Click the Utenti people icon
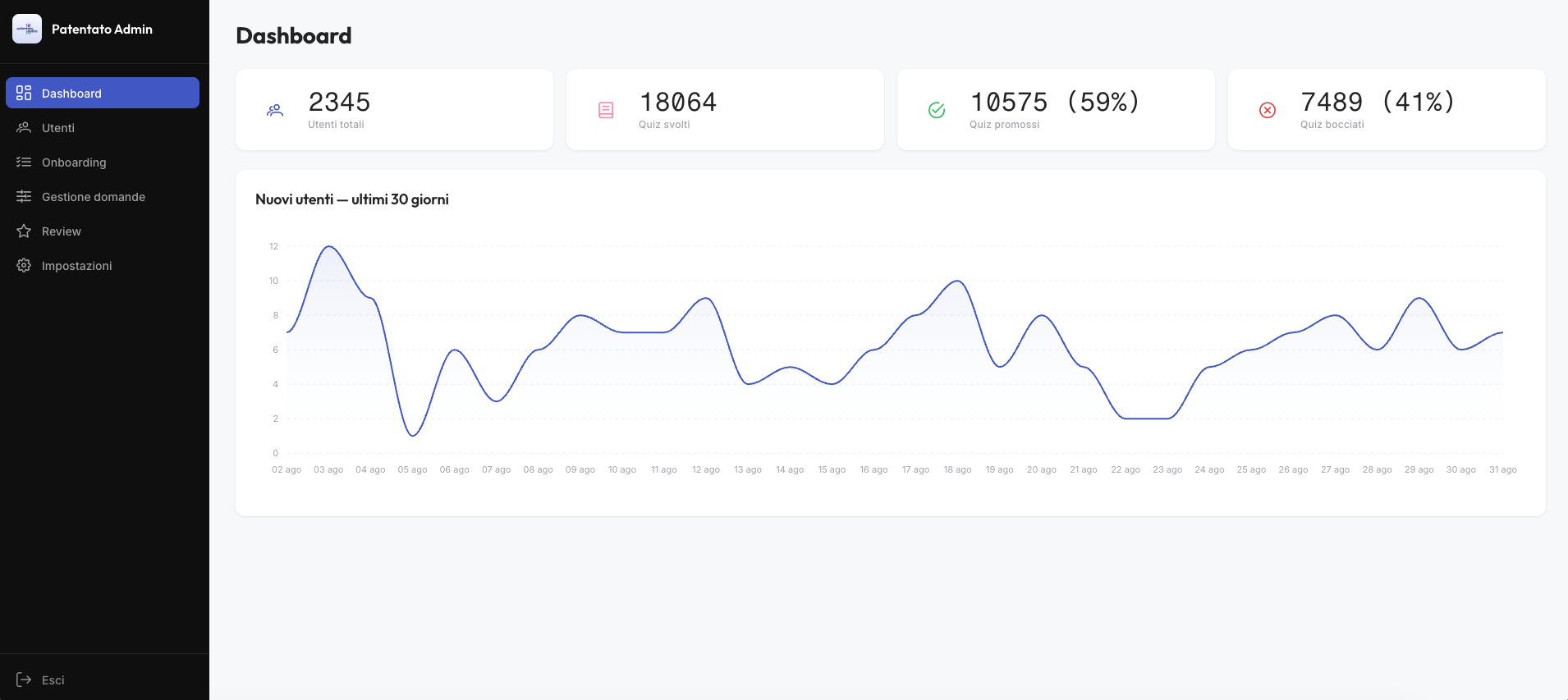Image resolution: width=1568 pixels, height=700 pixels. (x=24, y=127)
